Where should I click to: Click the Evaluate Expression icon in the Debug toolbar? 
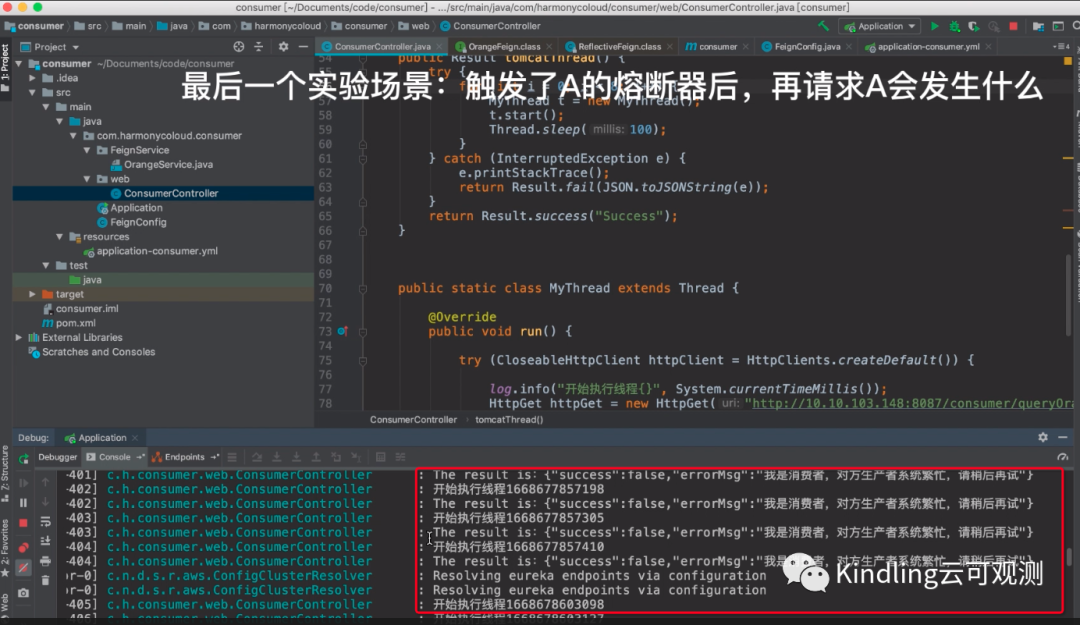380,457
